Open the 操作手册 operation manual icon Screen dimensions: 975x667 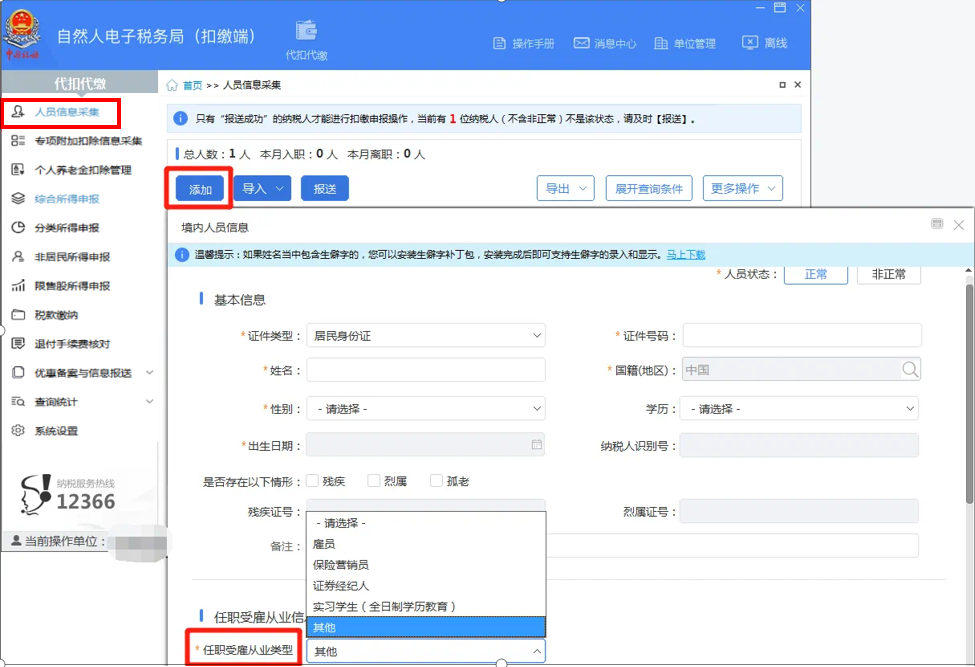(x=499, y=44)
